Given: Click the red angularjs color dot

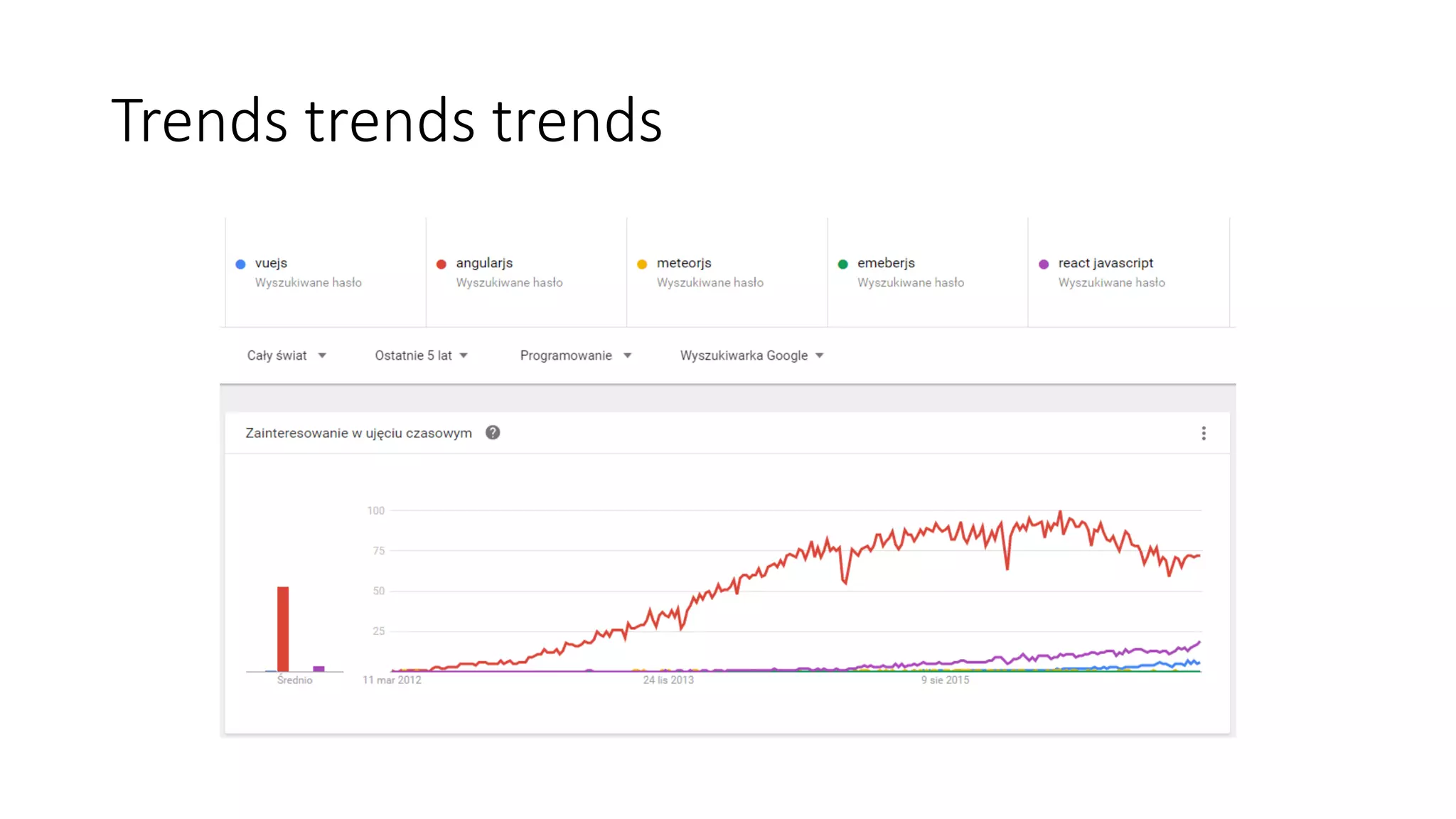Looking at the screenshot, I should pyautogui.click(x=441, y=264).
